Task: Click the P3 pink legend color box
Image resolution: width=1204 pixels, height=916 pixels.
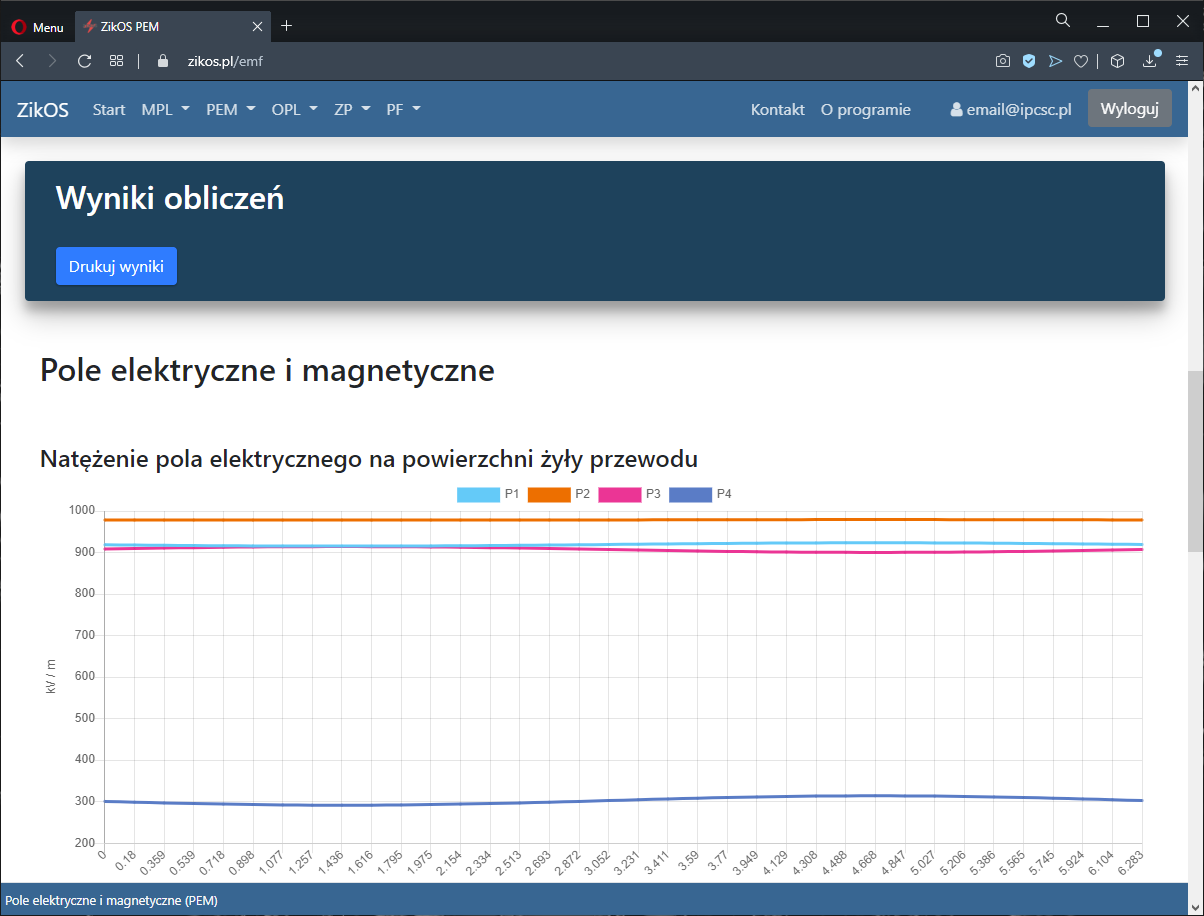Action: click(x=619, y=494)
